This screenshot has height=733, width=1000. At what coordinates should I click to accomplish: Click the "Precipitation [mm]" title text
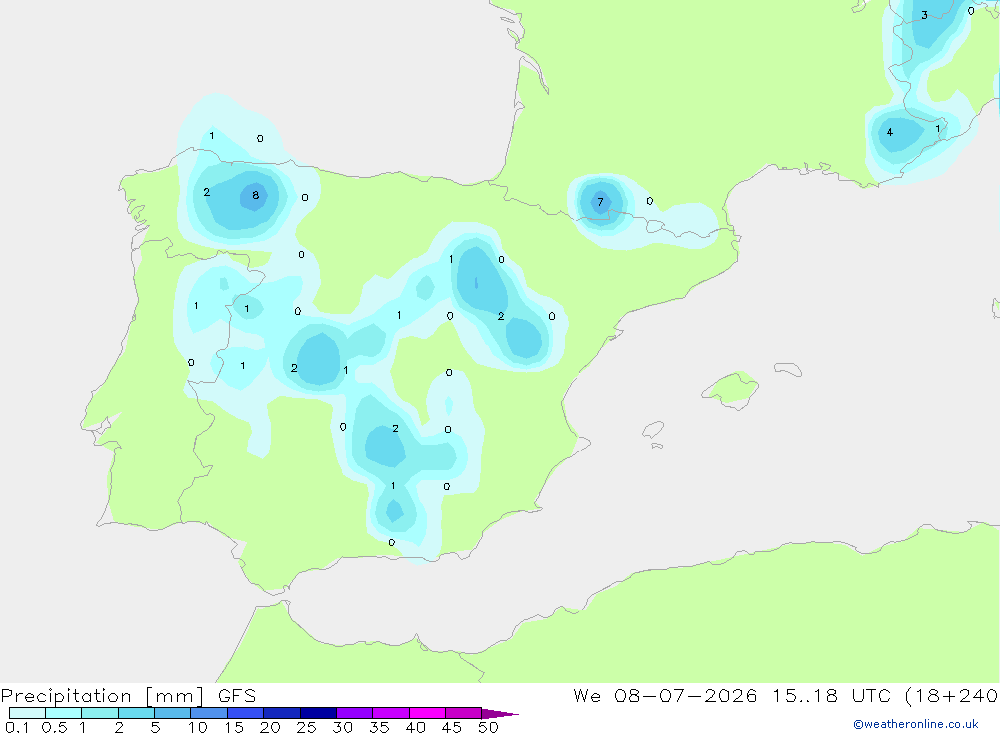click(103, 696)
